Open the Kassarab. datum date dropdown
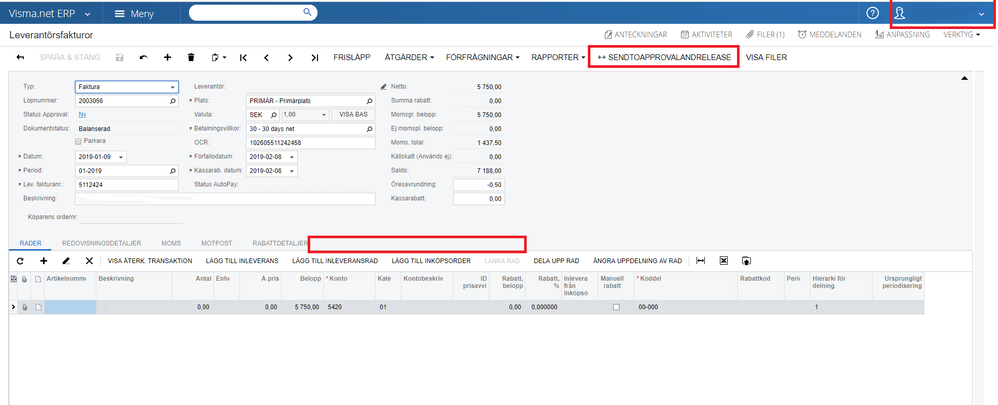This screenshot has width=998, height=405. [x=292, y=171]
